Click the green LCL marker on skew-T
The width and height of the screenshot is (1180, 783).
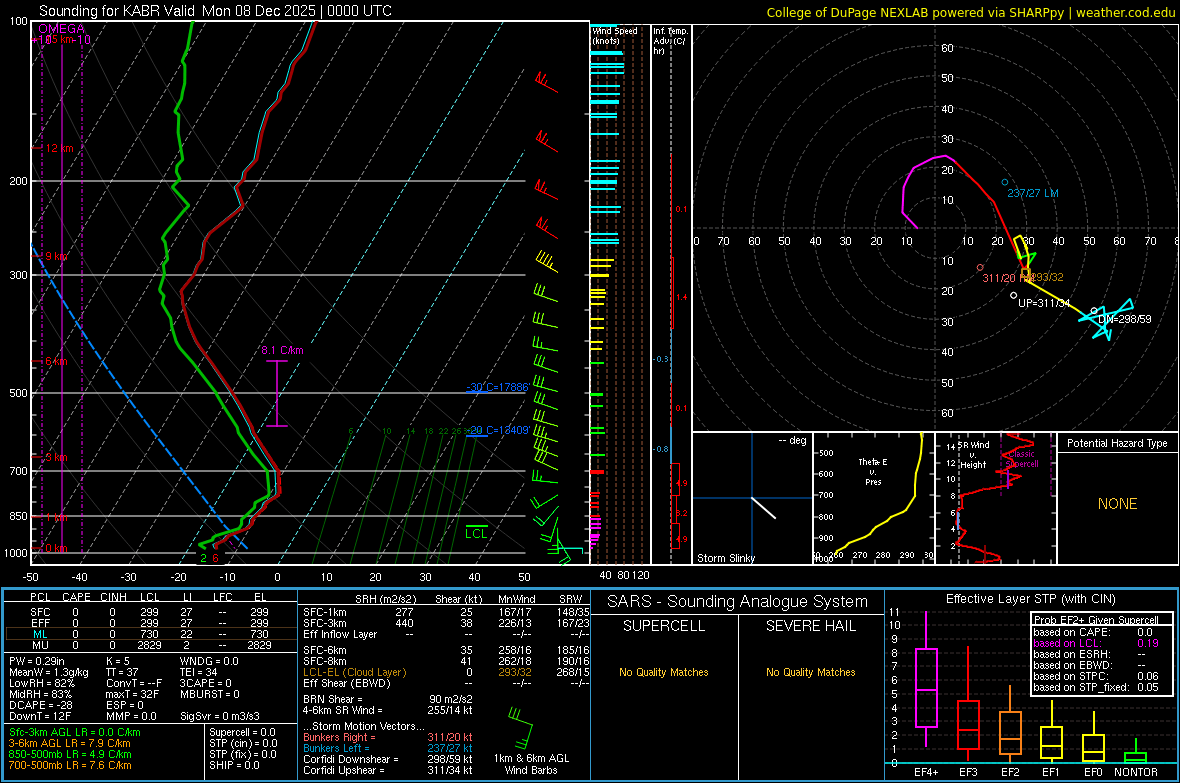point(476,533)
